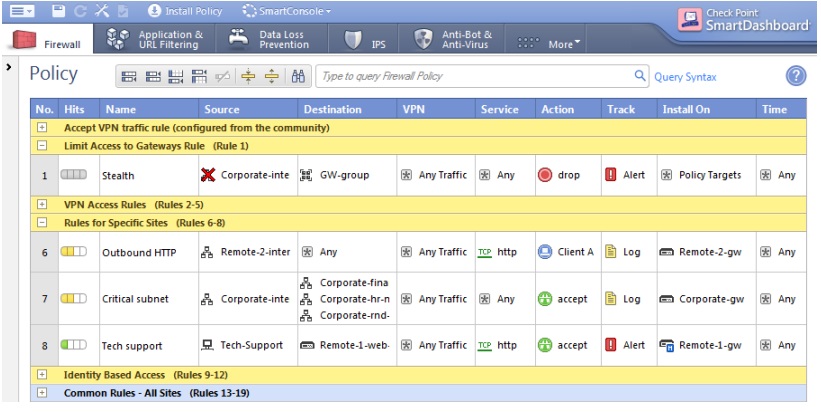Click the Tech support hits indicator
Viewport: 821px width, 413px height.
[x=74, y=344]
